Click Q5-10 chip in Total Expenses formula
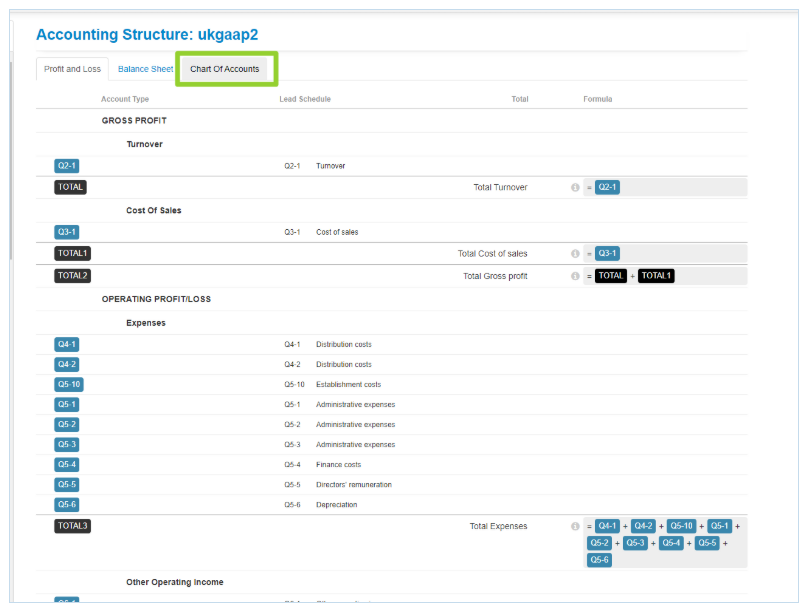The width and height of the screenshot is (800, 605). [683, 526]
